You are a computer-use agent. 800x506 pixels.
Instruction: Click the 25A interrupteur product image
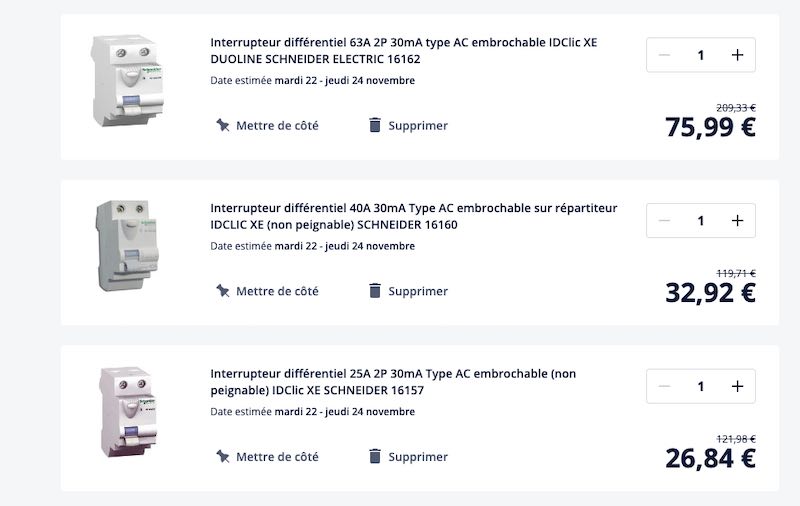pos(130,412)
